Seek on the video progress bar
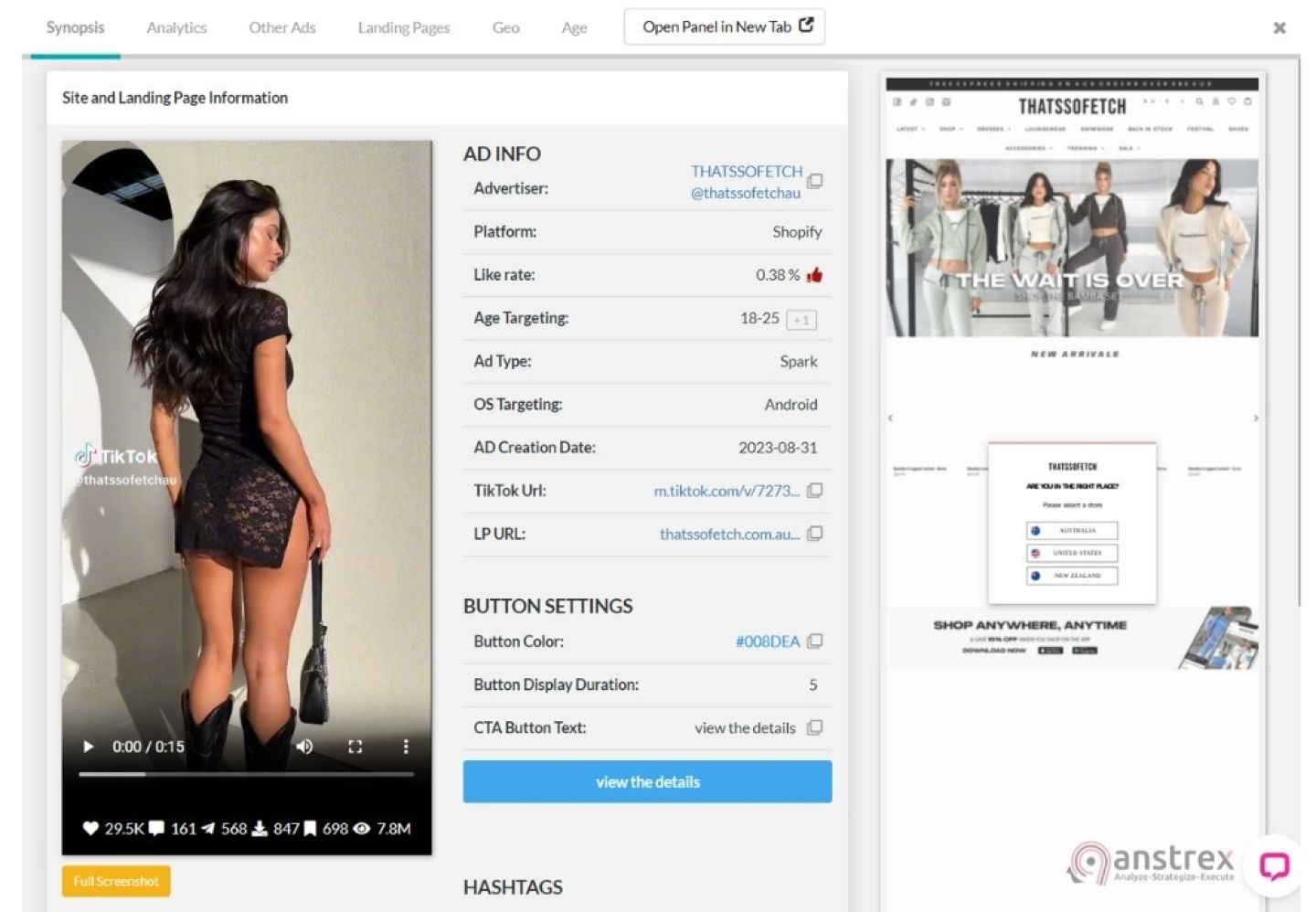Image resolution: width=1316 pixels, height=912 pixels. (x=246, y=774)
